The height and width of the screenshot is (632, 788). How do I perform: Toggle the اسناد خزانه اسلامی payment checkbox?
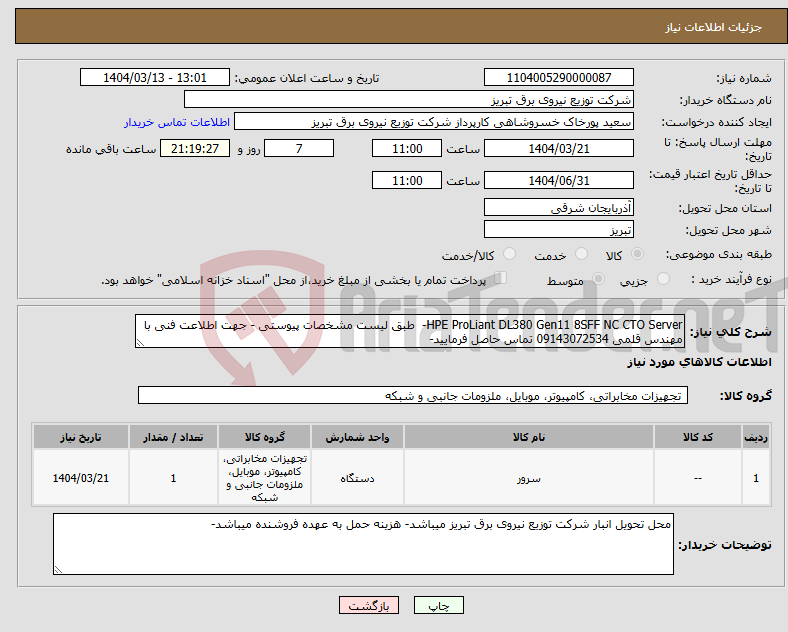[501, 278]
